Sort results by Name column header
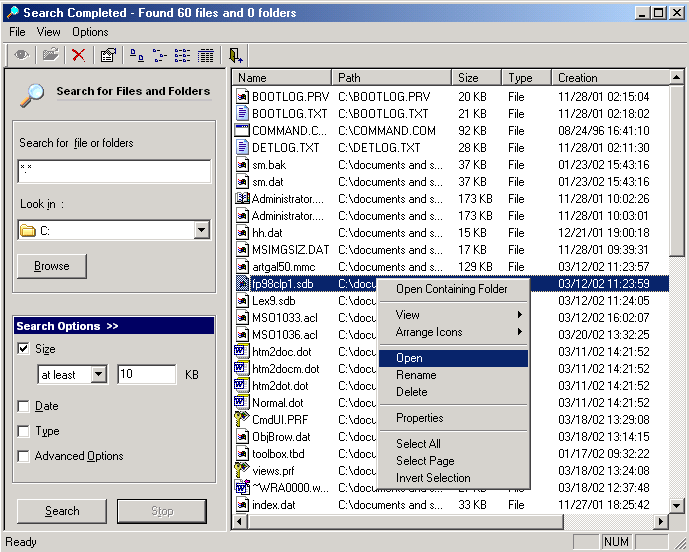Screen dimensions: 689x552 pyautogui.click(x=282, y=78)
